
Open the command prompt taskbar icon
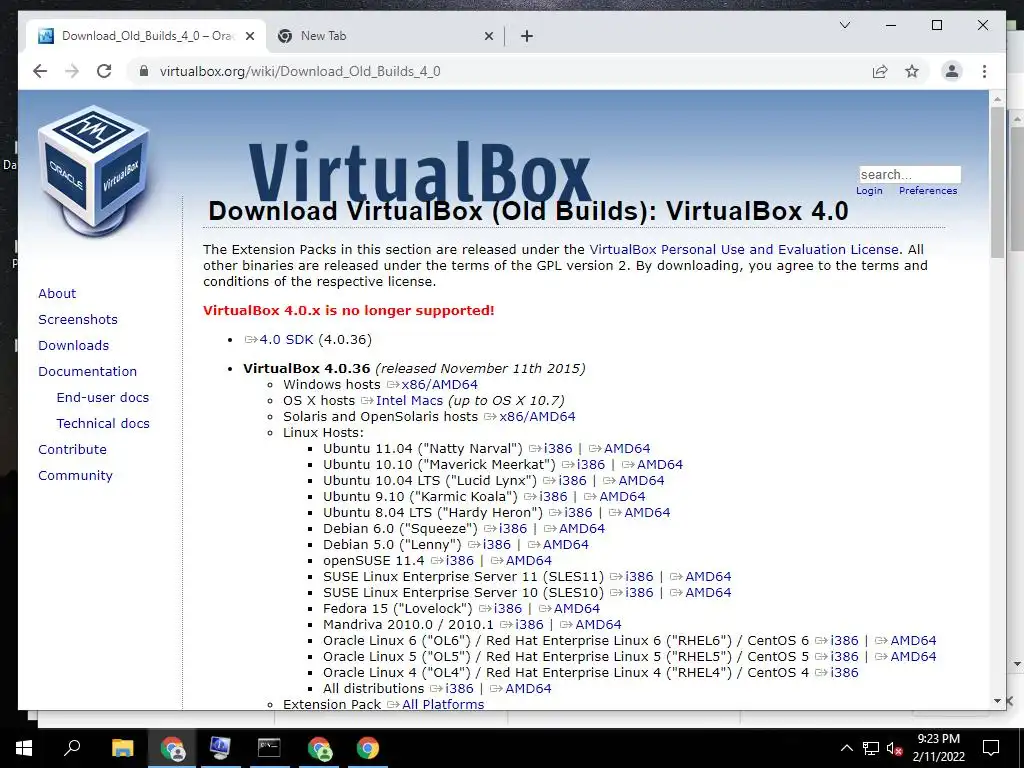click(x=269, y=747)
